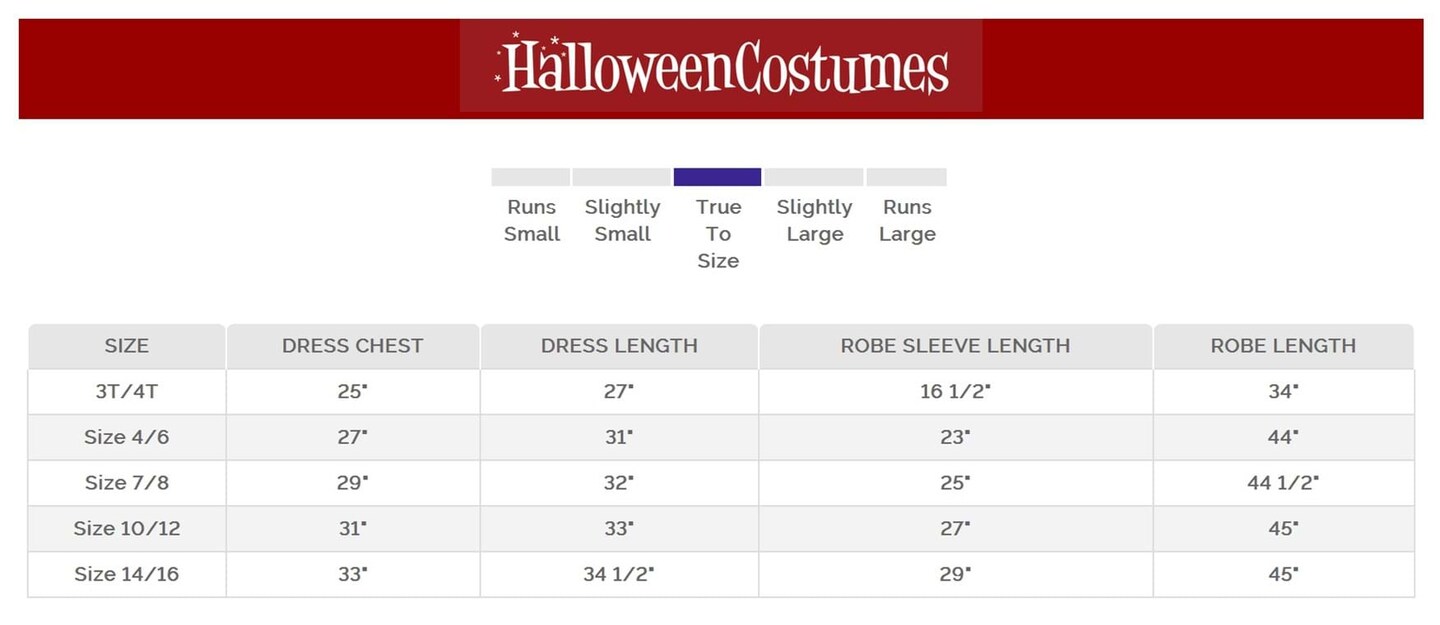Screen dimensions: 1440x625
Task: Select the Size 7/8 row label
Action: pos(126,482)
